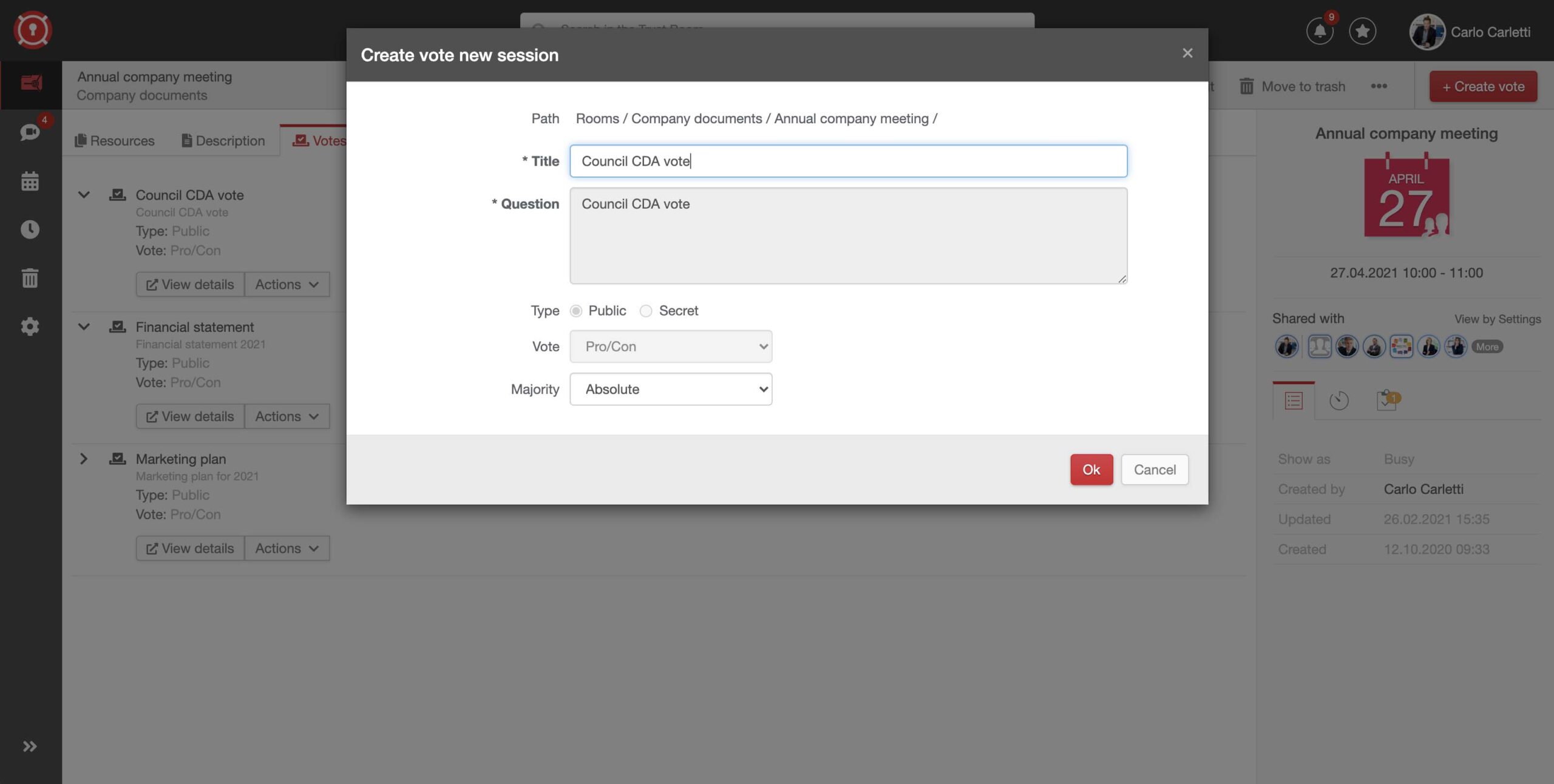Viewport: 1554px width, 784px height.
Task: Open the calendar icon in the sidebar
Action: (29, 181)
